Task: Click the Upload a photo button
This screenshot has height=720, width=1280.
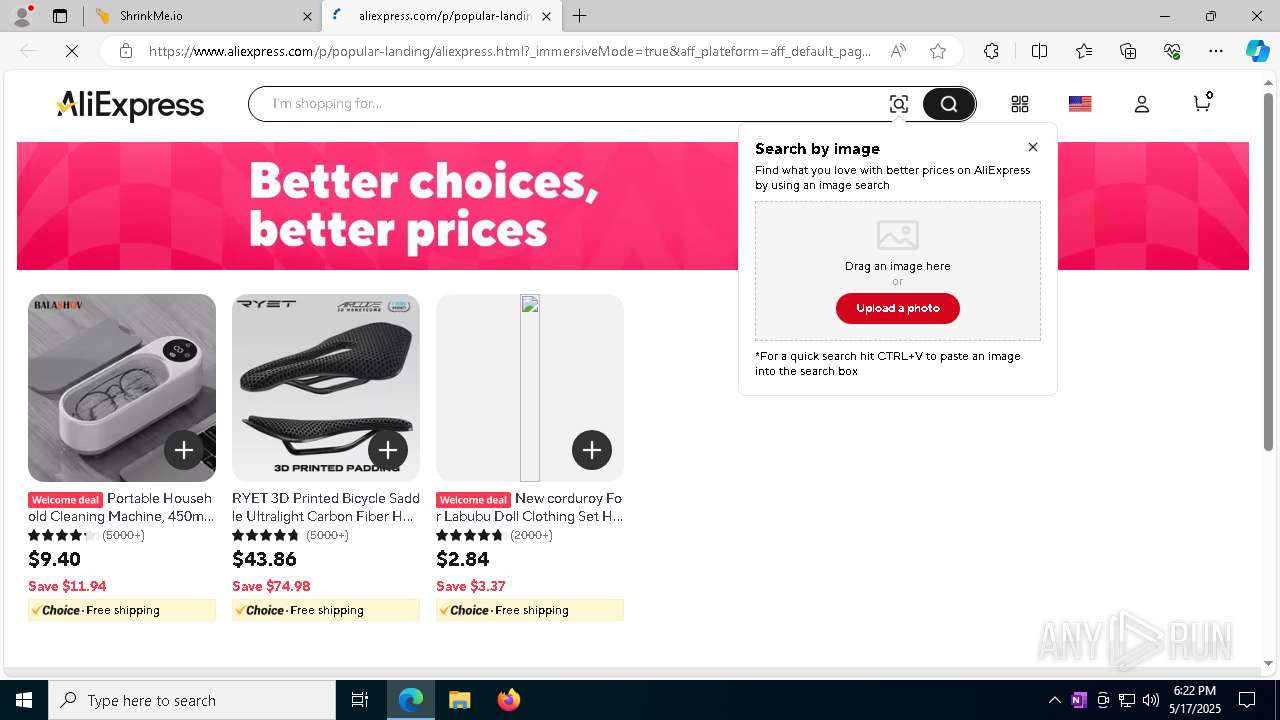Action: (x=898, y=308)
